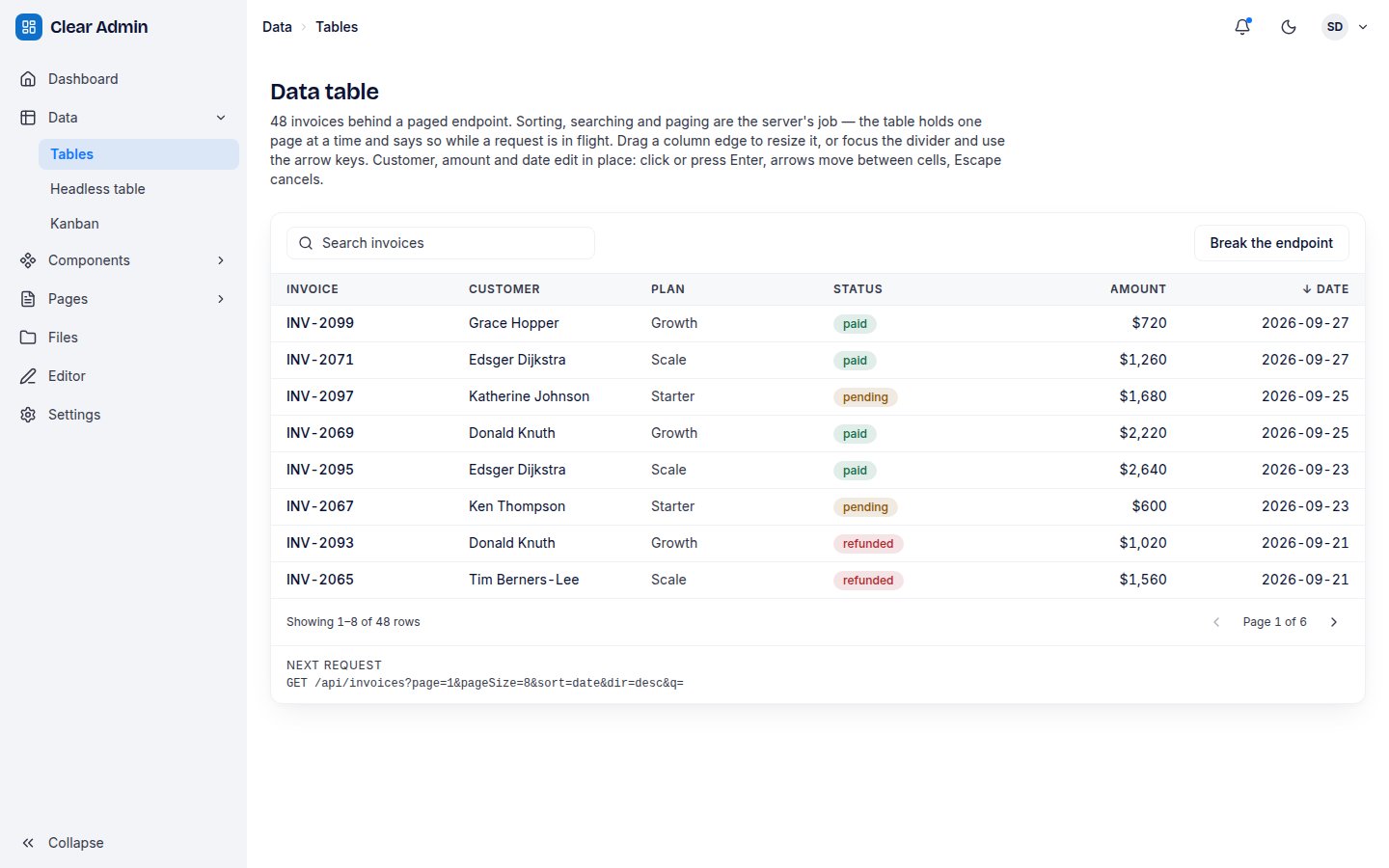This screenshot has height=868, width=1389.
Task: Open the notifications bell
Action: point(1242,27)
